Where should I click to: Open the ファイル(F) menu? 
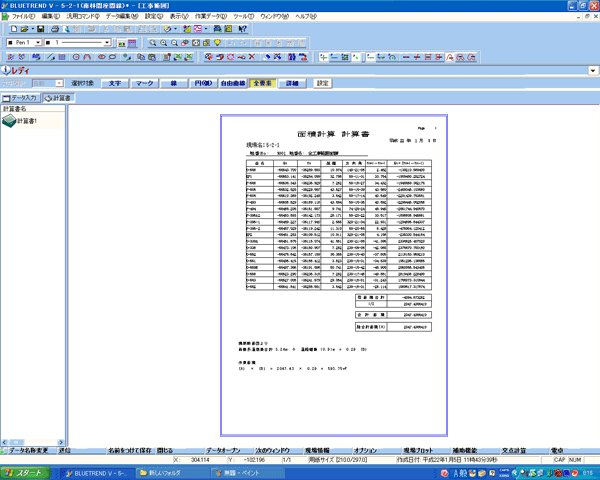(x=23, y=16)
